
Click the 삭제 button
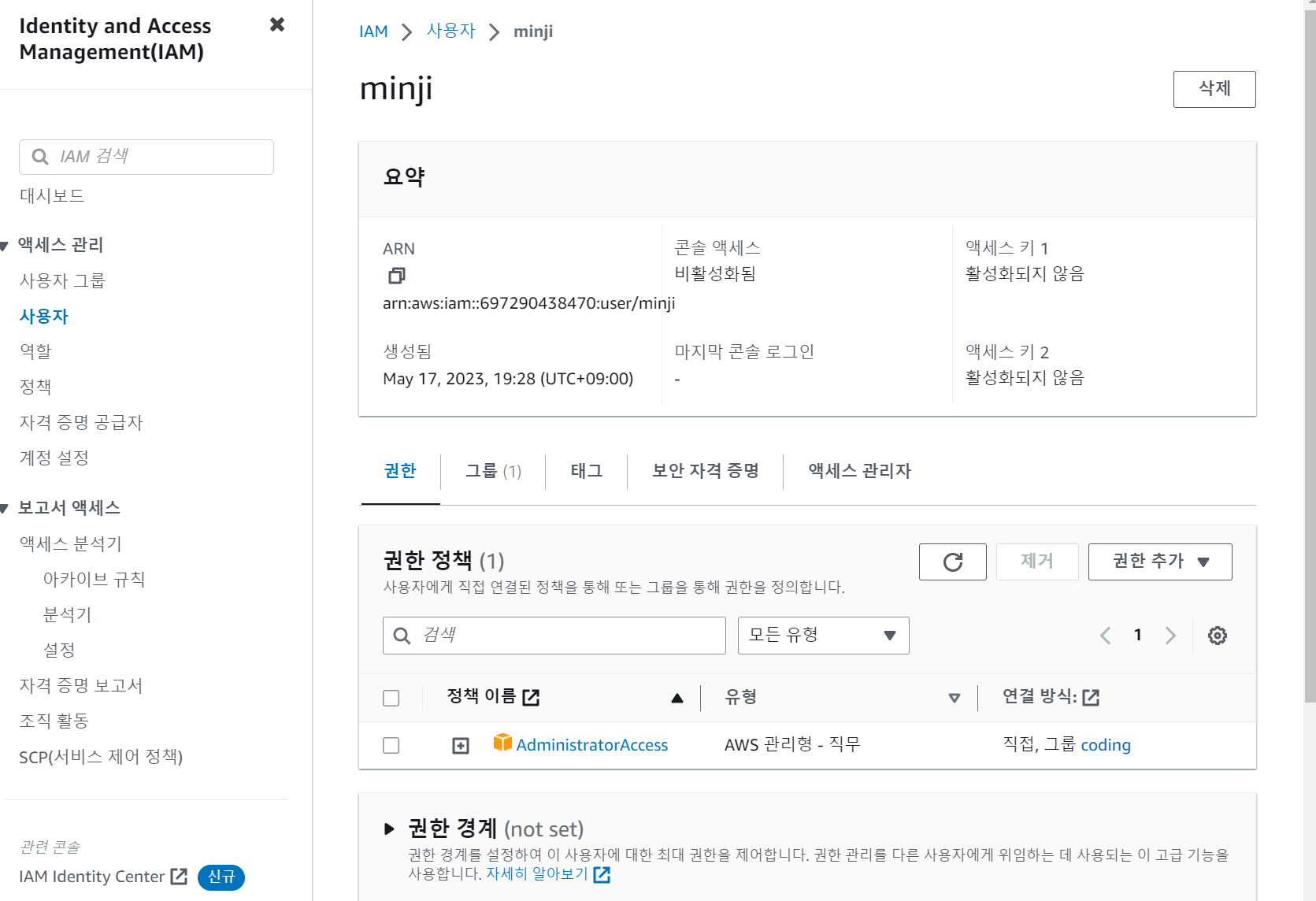tap(1214, 89)
